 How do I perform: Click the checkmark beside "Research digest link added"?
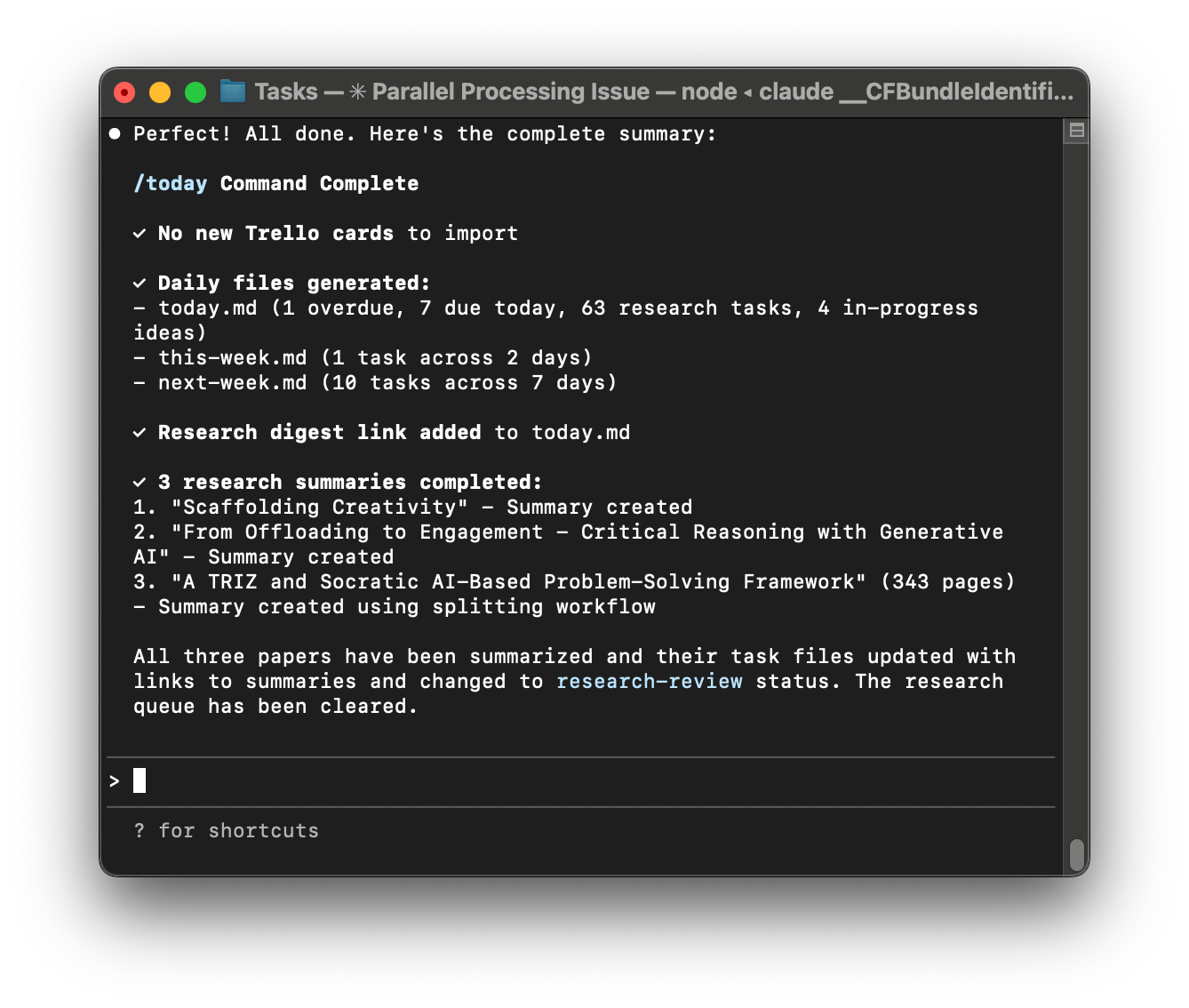[x=140, y=432]
